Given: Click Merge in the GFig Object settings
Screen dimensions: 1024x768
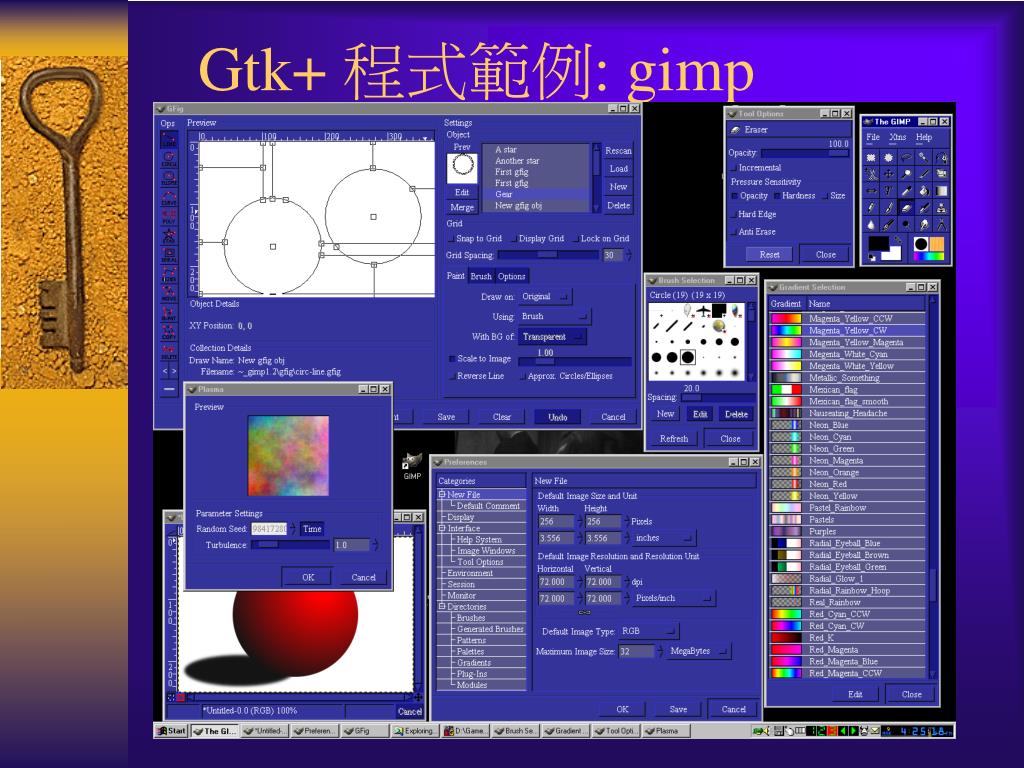Looking at the screenshot, I should pyautogui.click(x=462, y=207).
